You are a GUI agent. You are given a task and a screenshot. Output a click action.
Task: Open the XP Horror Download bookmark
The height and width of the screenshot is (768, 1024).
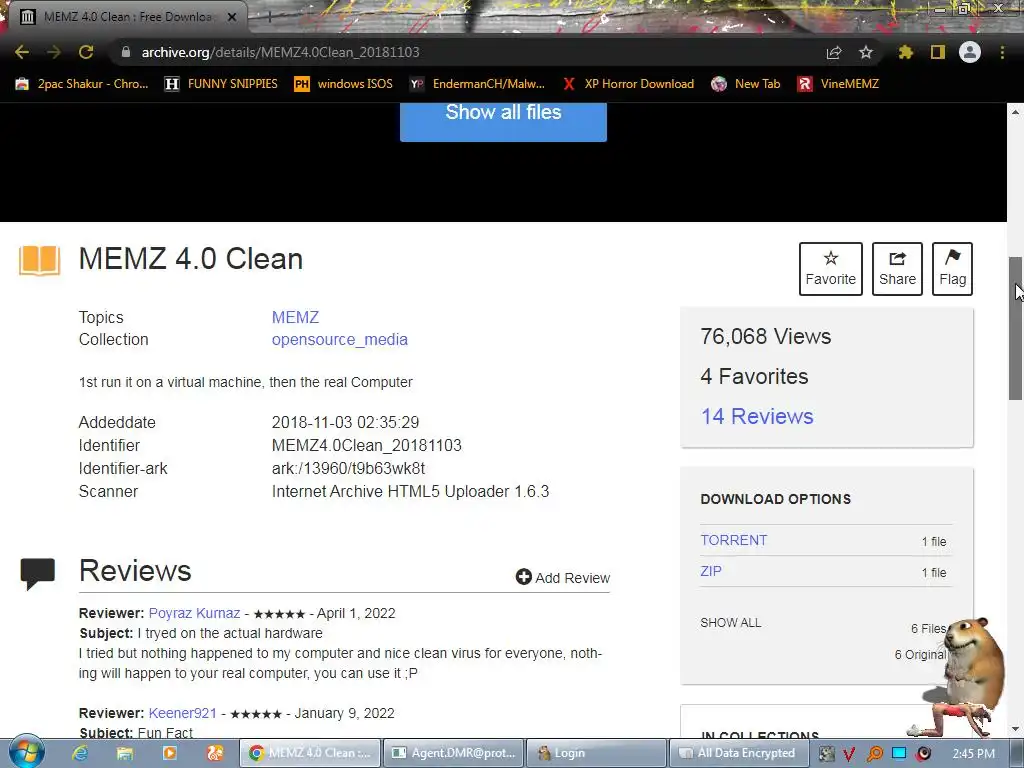tap(628, 84)
